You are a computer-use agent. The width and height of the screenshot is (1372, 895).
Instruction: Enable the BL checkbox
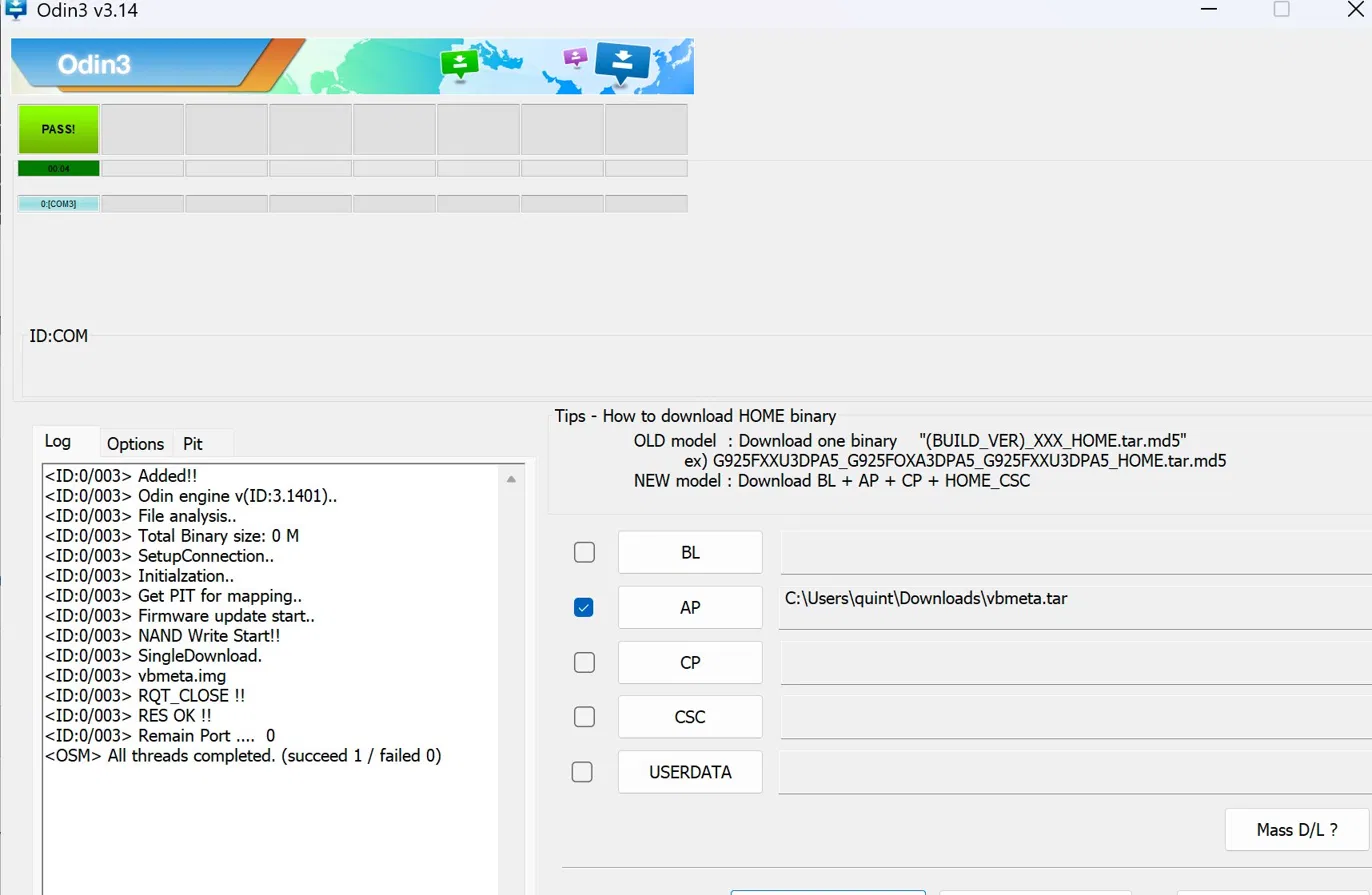click(x=584, y=553)
